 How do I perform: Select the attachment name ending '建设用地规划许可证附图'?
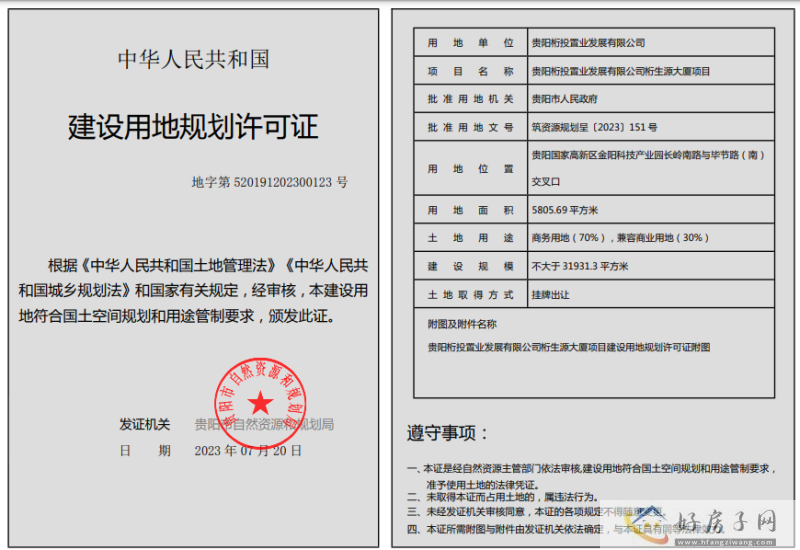coord(569,347)
